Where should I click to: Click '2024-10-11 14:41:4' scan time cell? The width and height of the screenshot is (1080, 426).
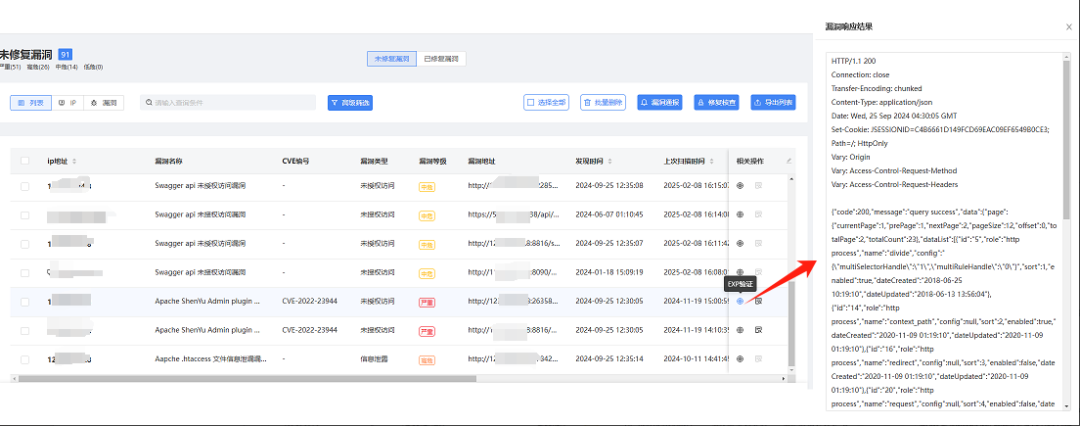tap(695, 359)
